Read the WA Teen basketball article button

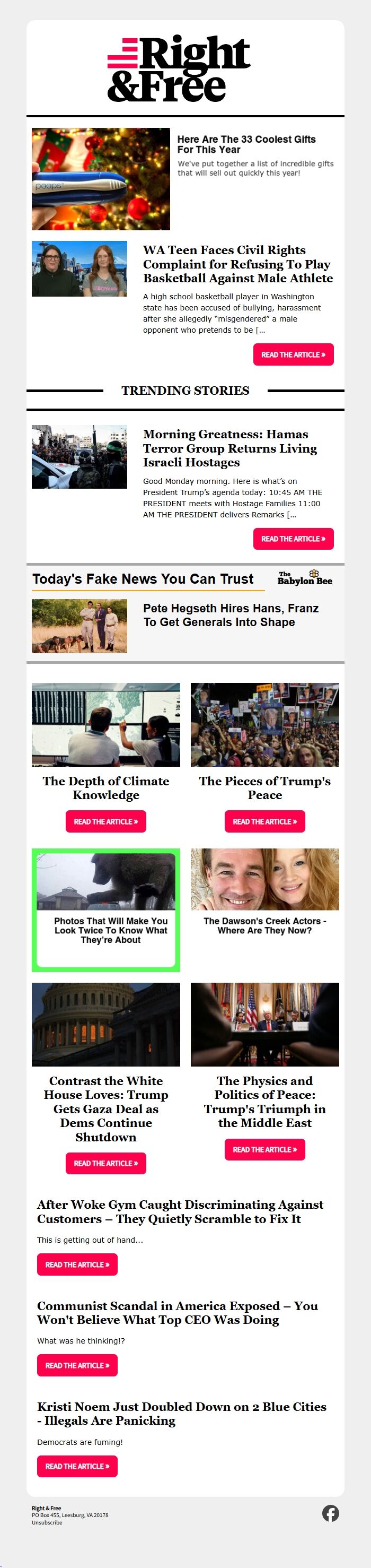click(293, 354)
